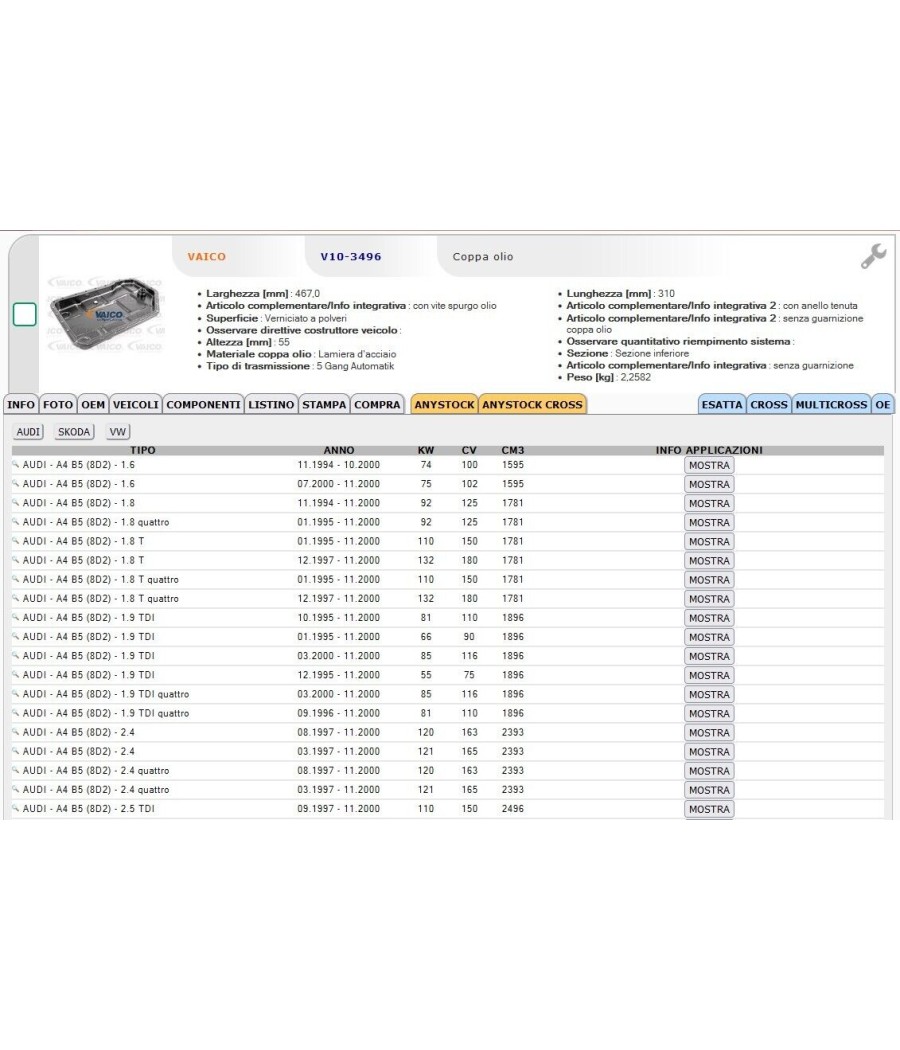Open the ANYSTOCK CROSS tab
The image size is (900, 1050).
532,404
